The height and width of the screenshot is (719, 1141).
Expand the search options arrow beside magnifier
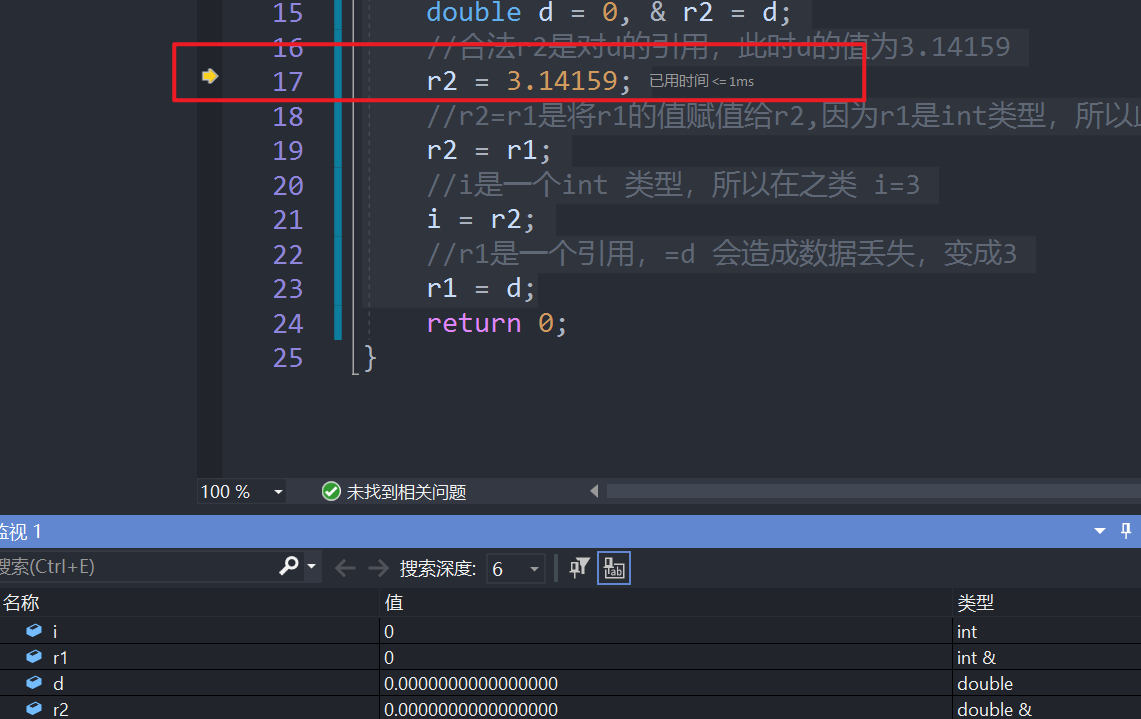[x=311, y=567]
